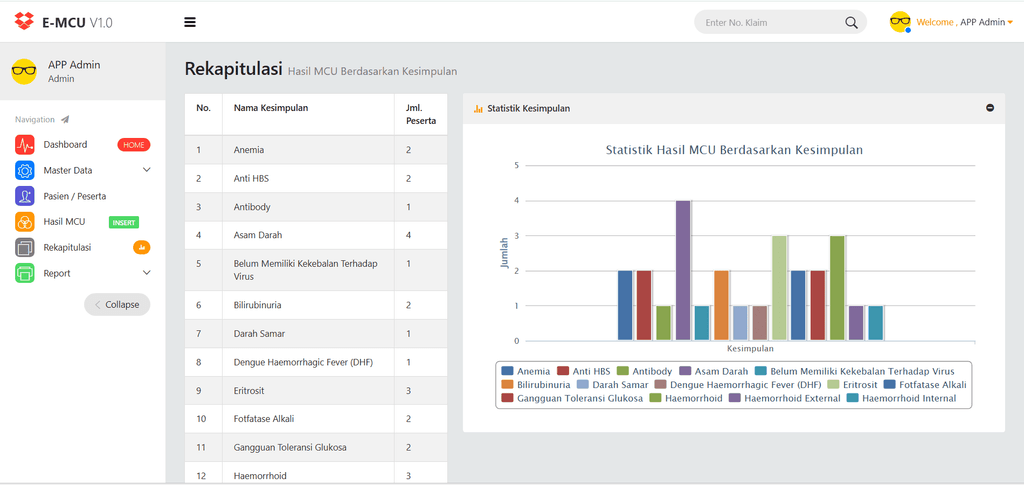Click the Collapse sidebar button
This screenshot has height=485, width=1024.
pos(117,304)
